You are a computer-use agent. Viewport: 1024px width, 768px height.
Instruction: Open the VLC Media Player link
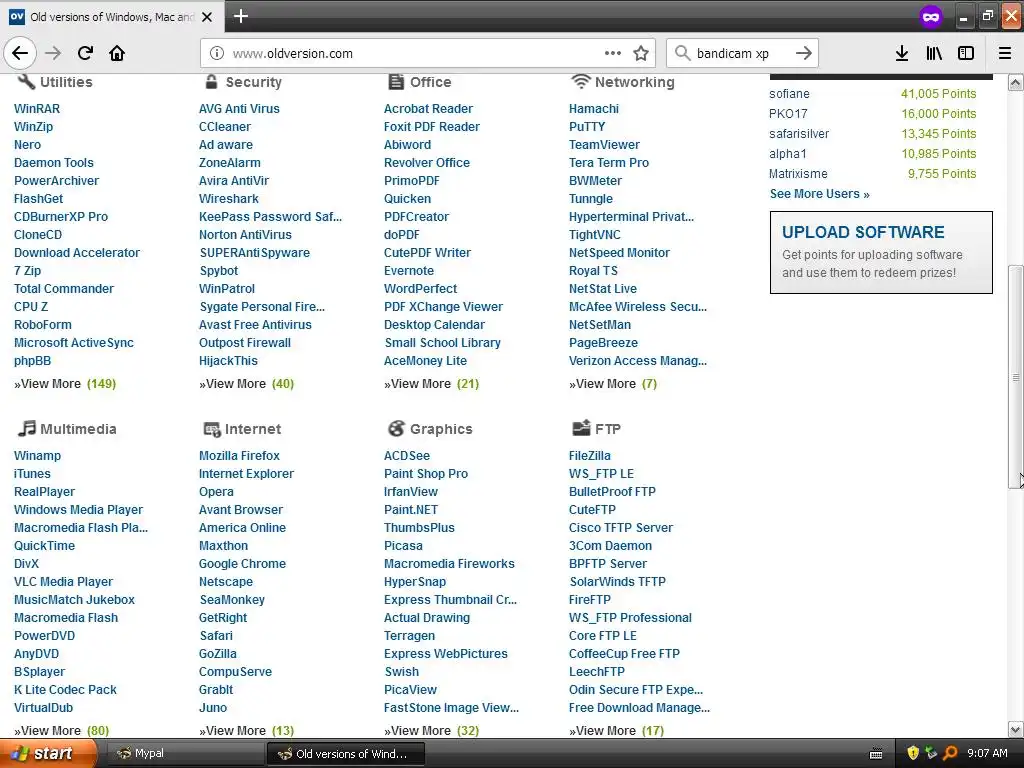tap(63, 581)
